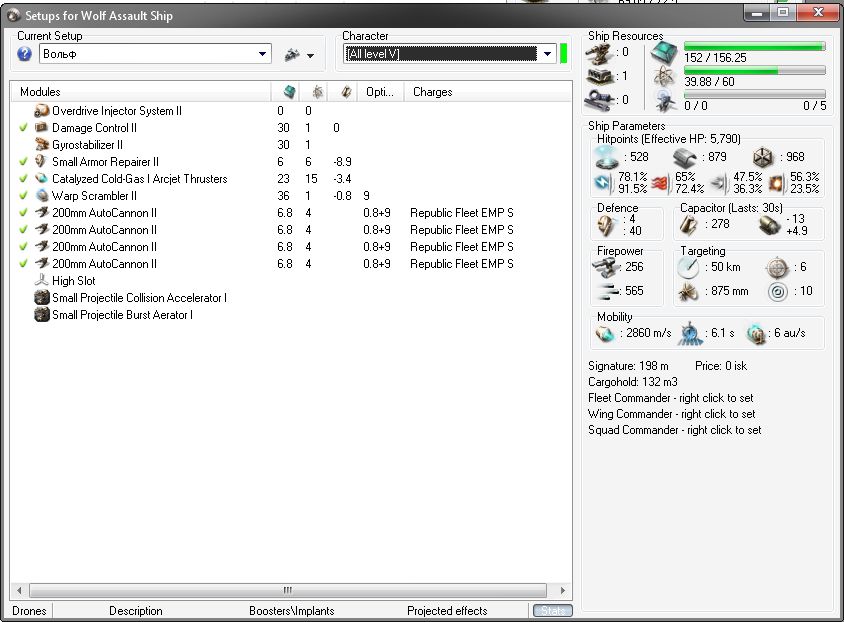Click the blue help question mark icon

click(x=24, y=54)
